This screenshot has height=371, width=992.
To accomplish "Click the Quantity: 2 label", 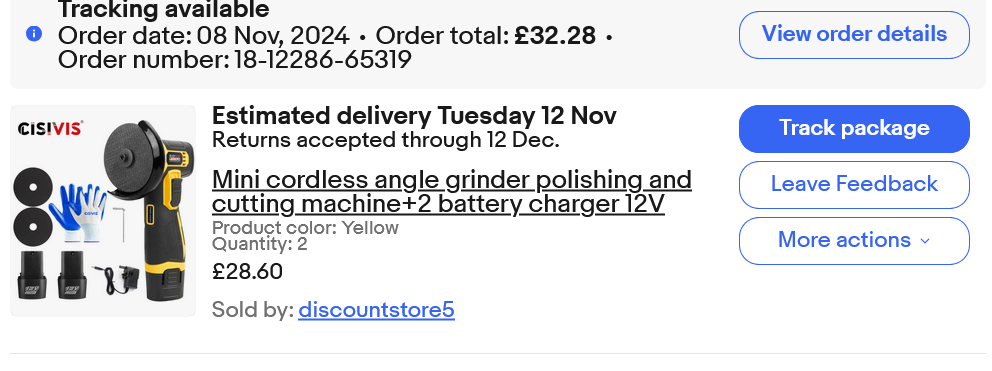I will [259, 244].
